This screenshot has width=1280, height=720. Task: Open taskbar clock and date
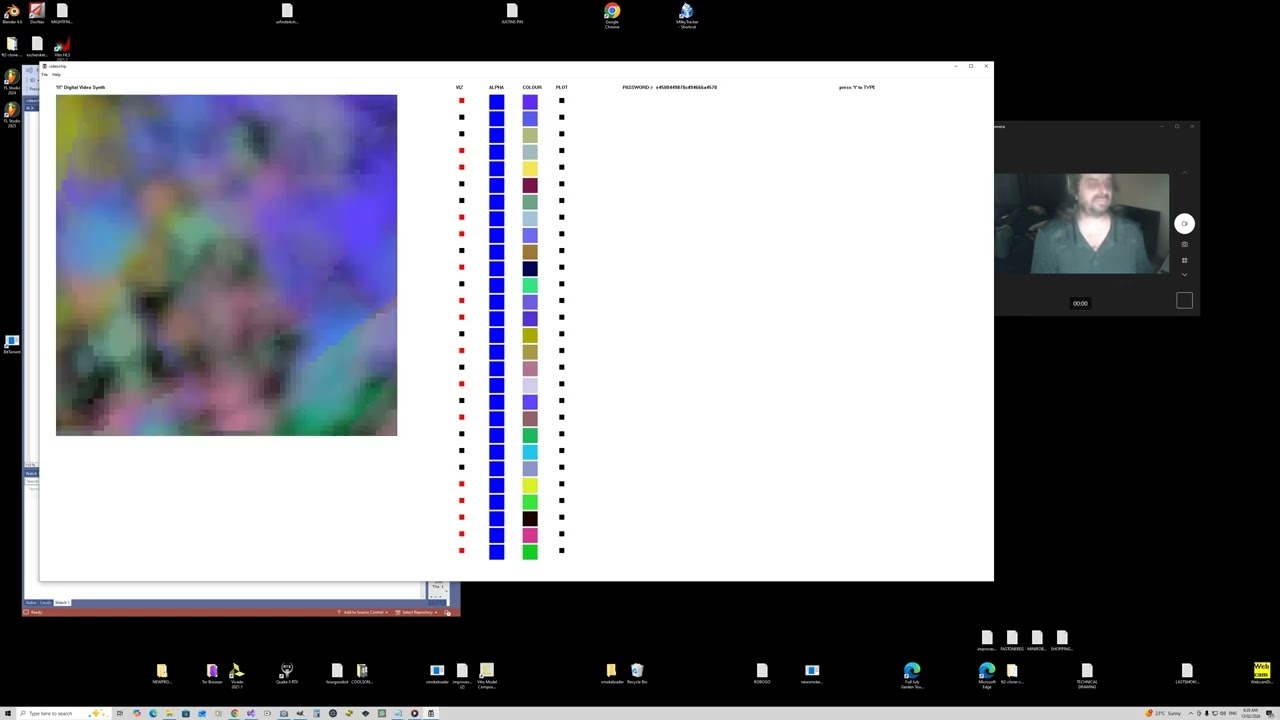pyautogui.click(x=1250, y=713)
